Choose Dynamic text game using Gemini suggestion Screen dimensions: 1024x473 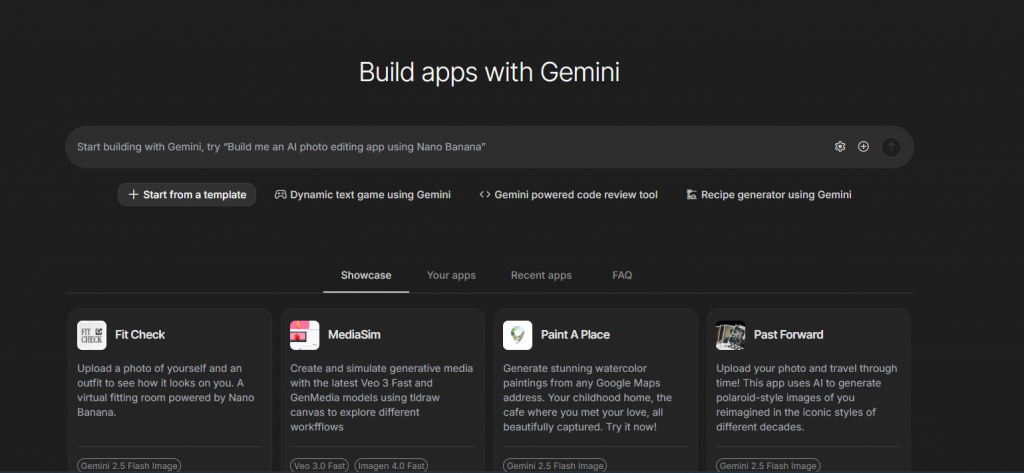click(x=362, y=195)
